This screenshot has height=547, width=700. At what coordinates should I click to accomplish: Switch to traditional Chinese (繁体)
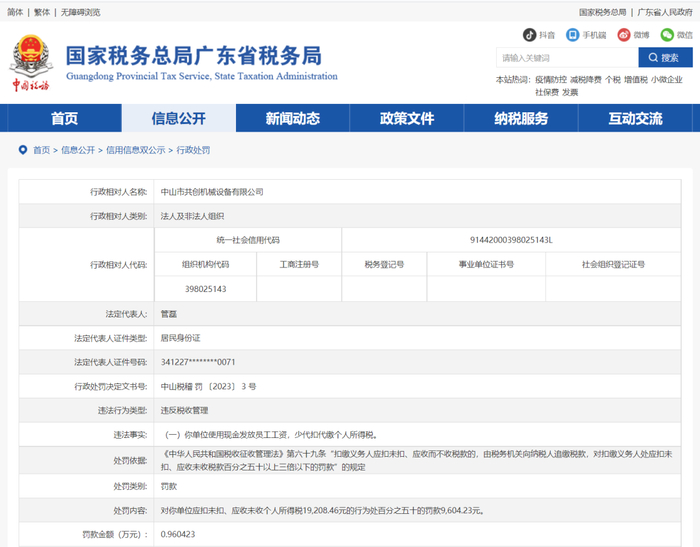[x=42, y=13]
